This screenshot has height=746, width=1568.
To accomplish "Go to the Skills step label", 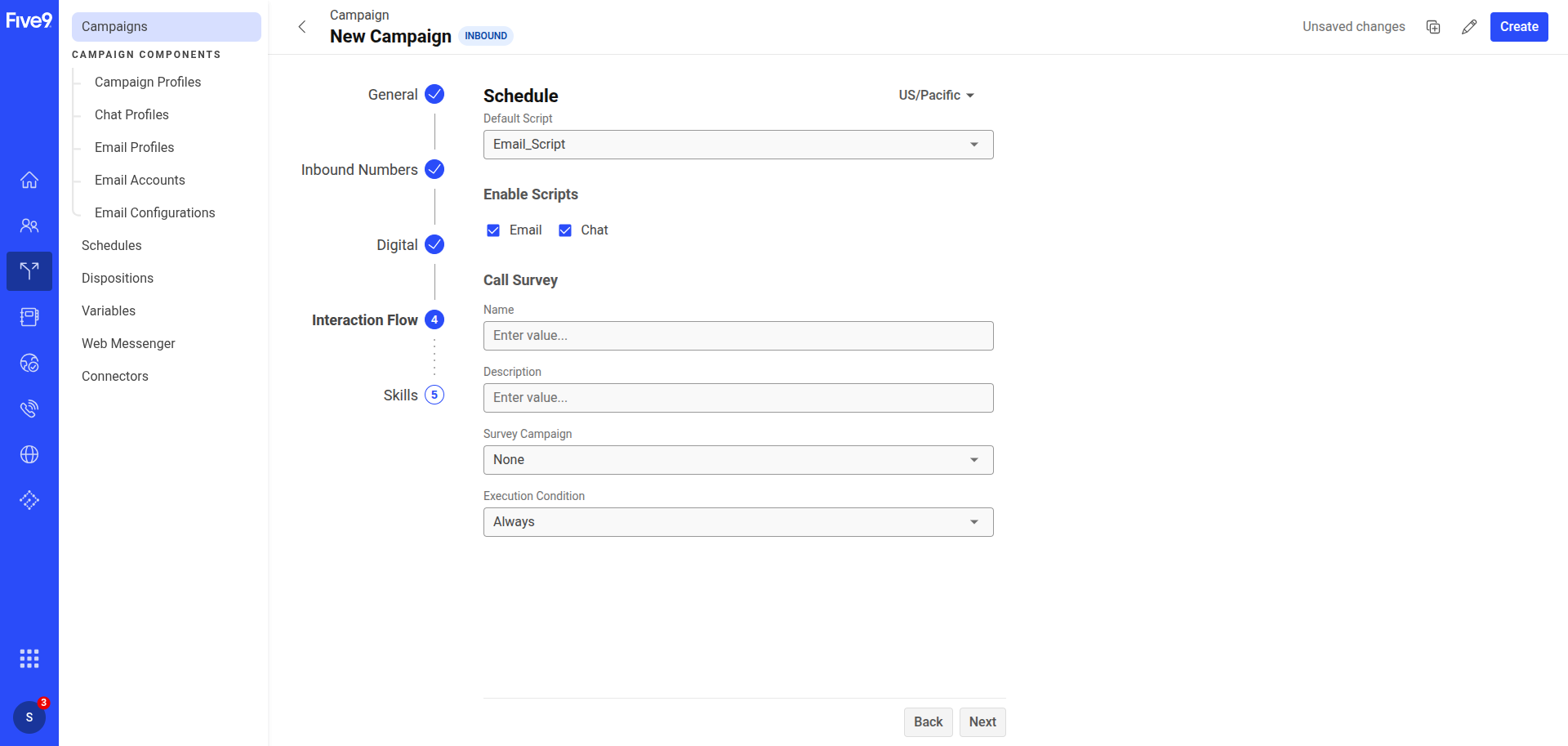I will tap(401, 395).
